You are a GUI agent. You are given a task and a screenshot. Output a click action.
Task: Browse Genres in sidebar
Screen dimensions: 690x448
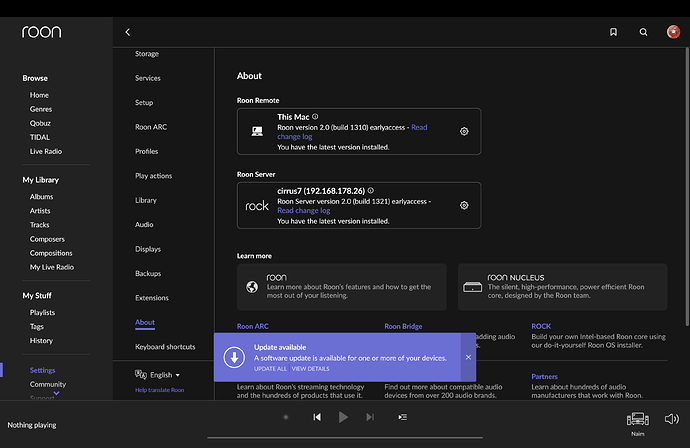tap(41, 109)
